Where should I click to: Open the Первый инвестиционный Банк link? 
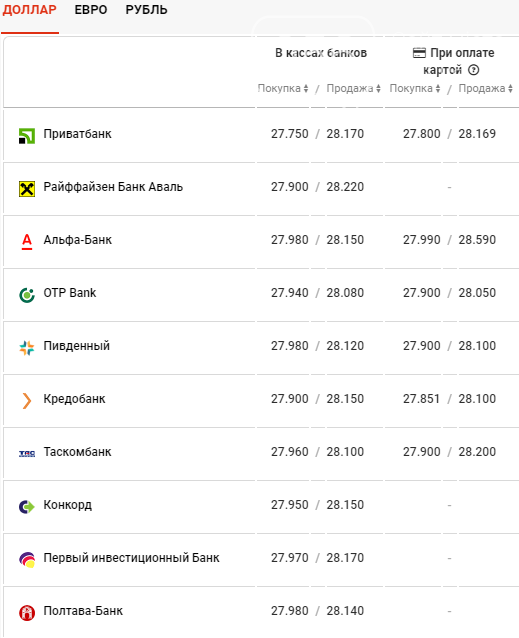coord(131,557)
